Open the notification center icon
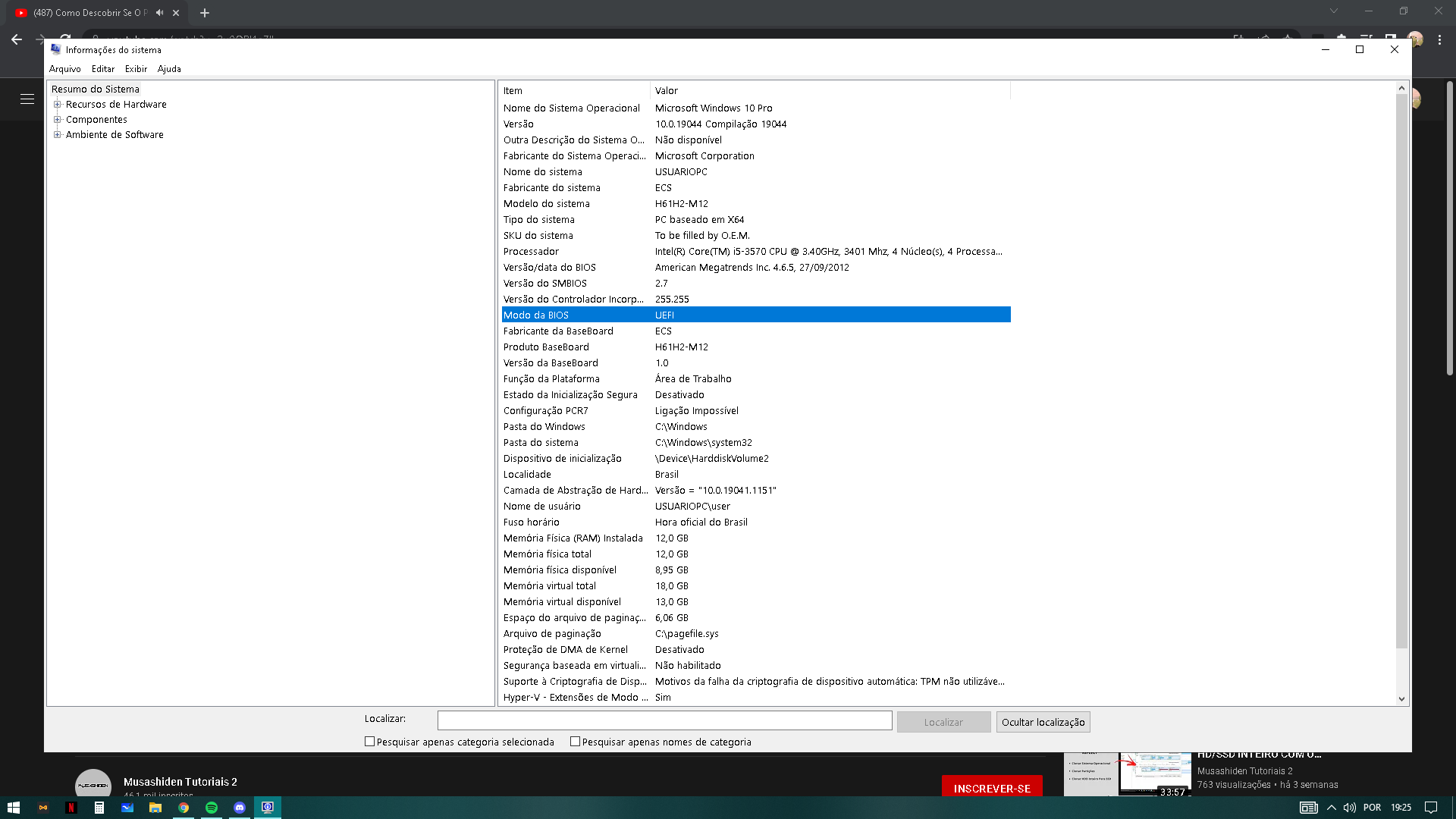 click(x=1431, y=808)
